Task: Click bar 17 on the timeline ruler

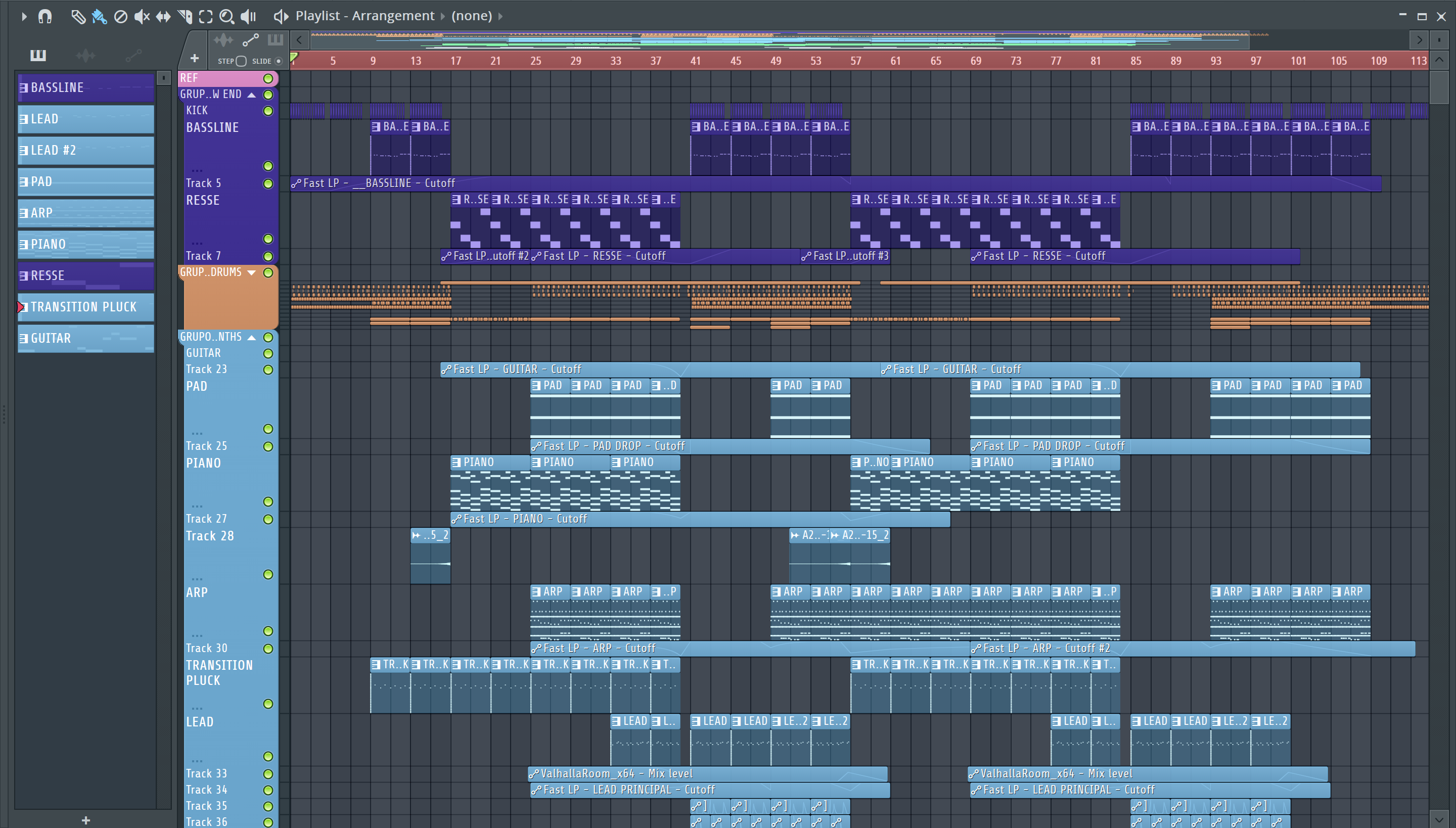Action: [x=456, y=61]
